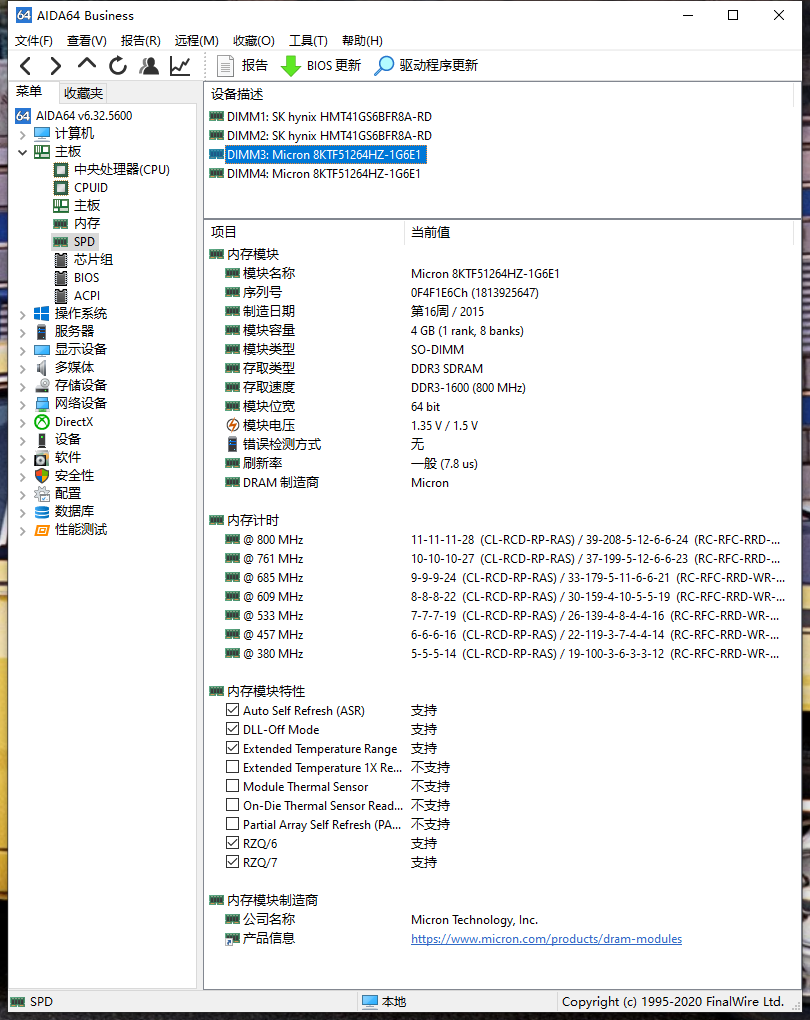Screen dimensions: 810x1020
Task: Toggle DLL-Off Mode checkbox
Action: point(232,729)
